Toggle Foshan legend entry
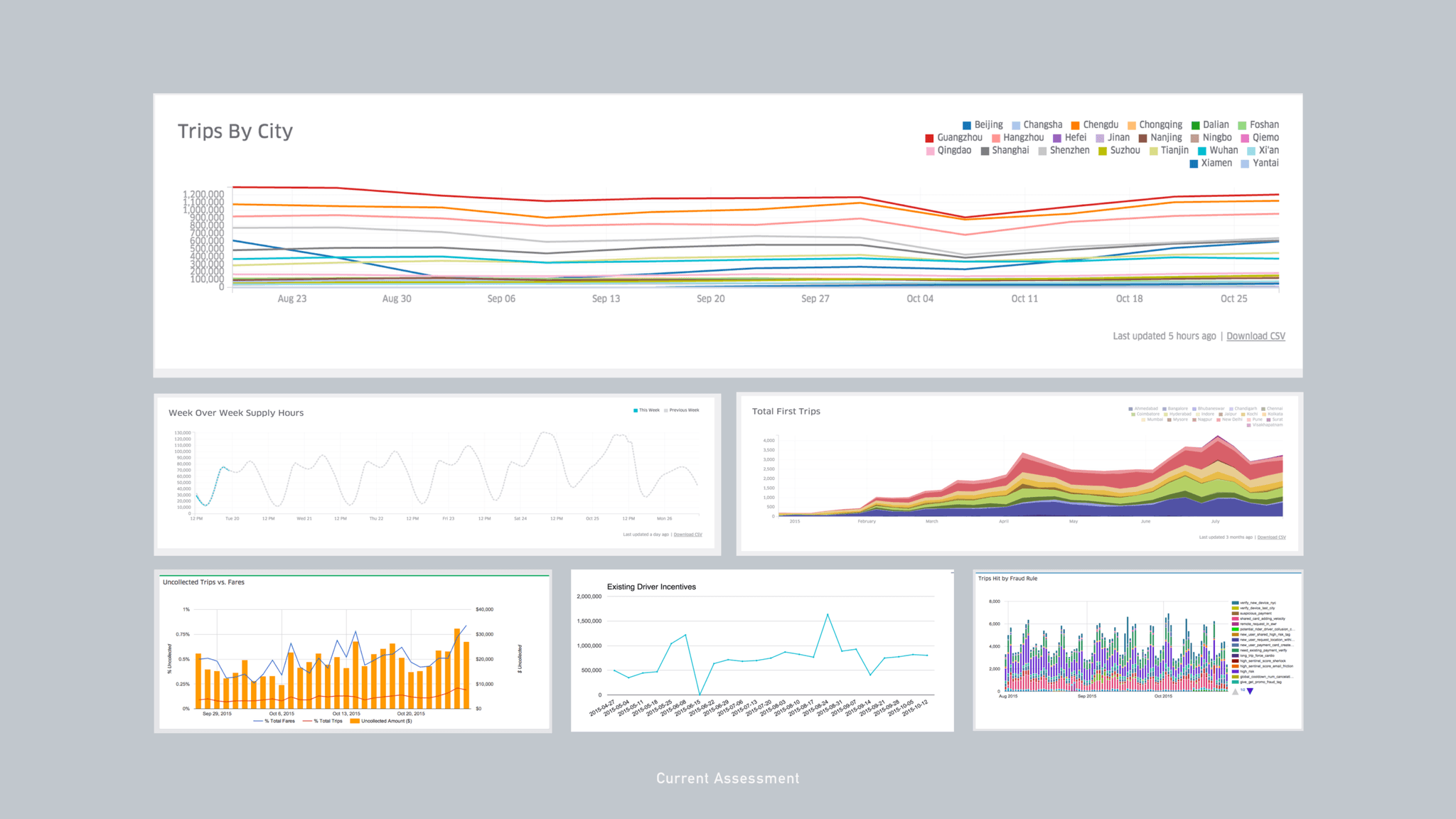 (x=1258, y=124)
